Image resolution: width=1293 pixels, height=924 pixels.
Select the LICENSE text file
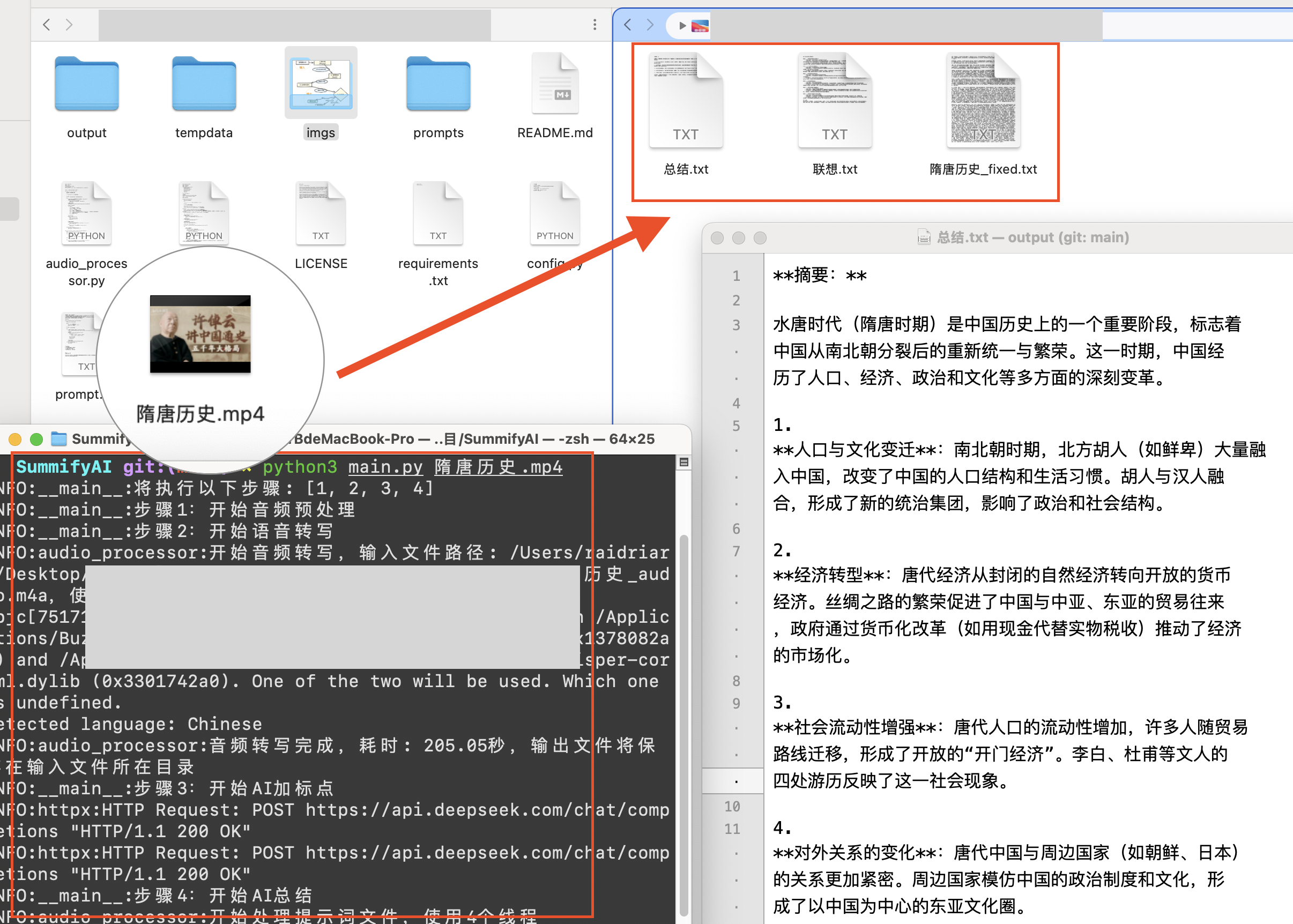click(x=321, y=213)
